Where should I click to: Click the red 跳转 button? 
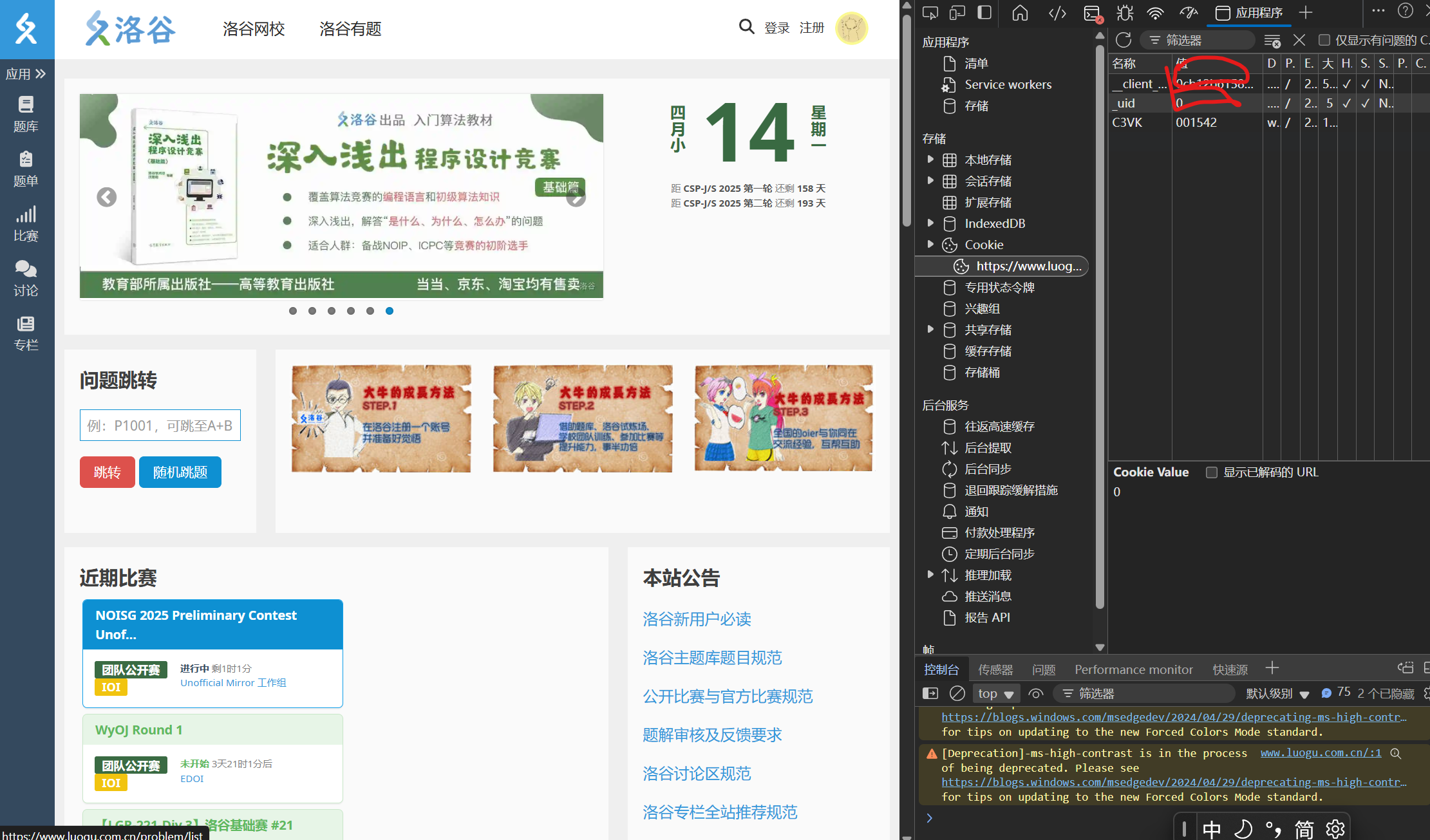tap(108, 472)
